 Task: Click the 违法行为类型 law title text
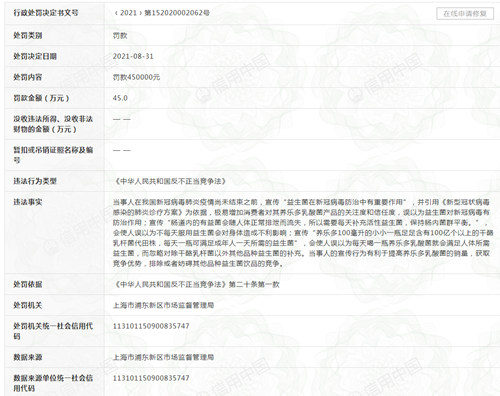point(170,181)
